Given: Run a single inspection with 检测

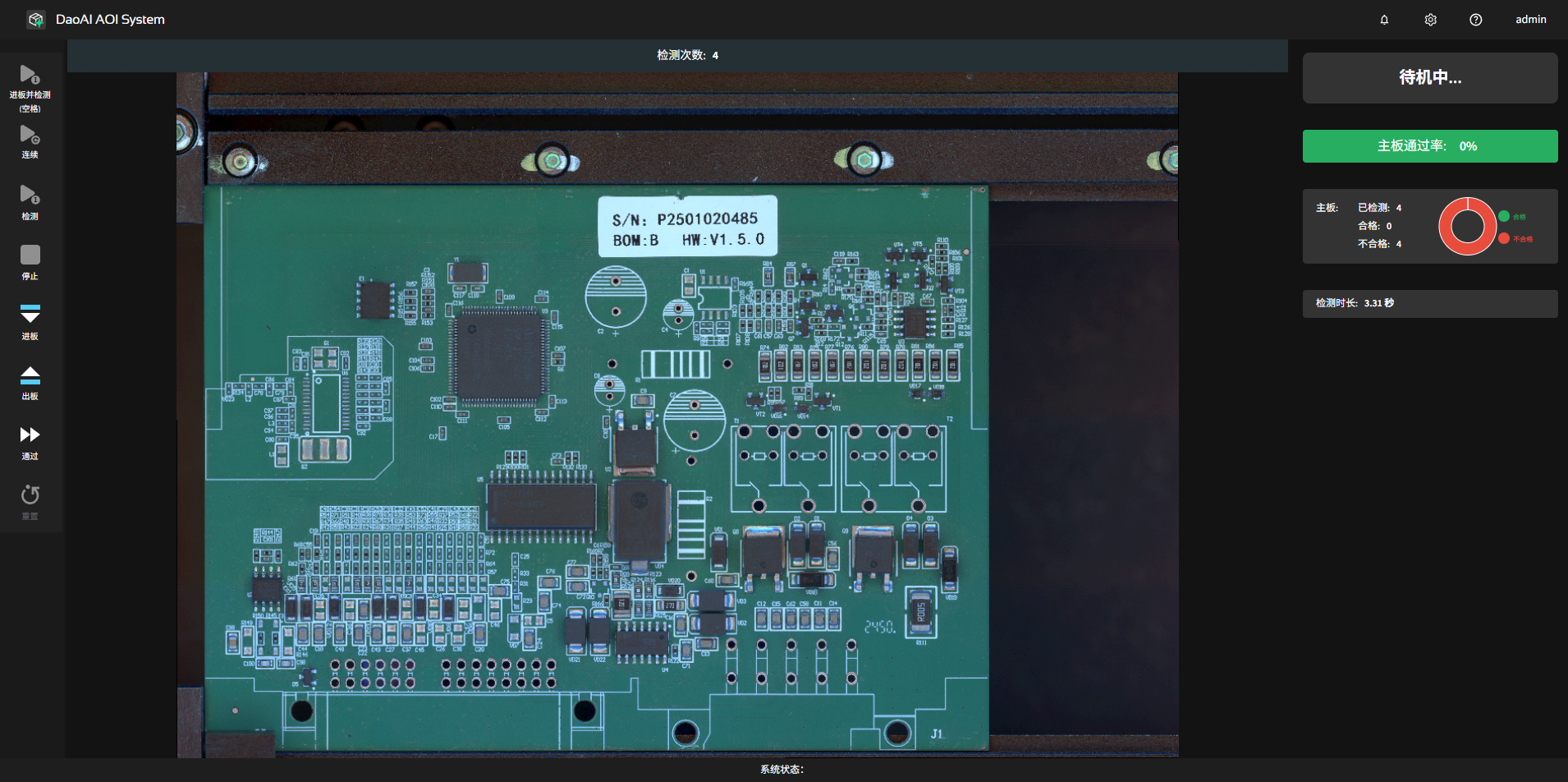Looking at the screenshot, I should tap(30, 195).
